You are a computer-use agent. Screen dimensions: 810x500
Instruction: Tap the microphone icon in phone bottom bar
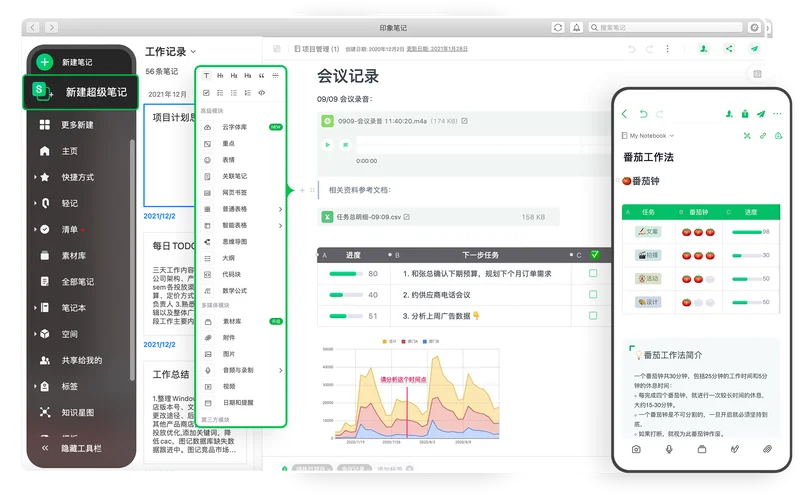(669, 449)
